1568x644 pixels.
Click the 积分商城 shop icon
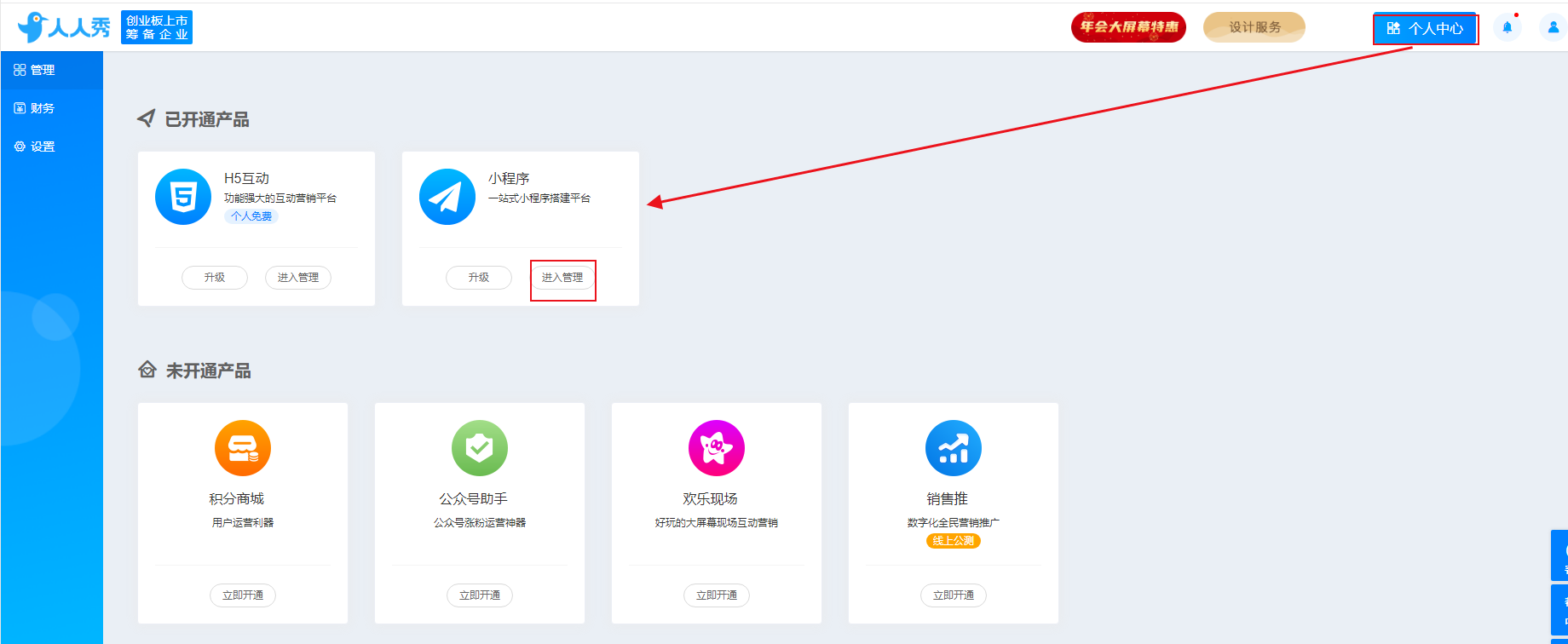(243, 448)
